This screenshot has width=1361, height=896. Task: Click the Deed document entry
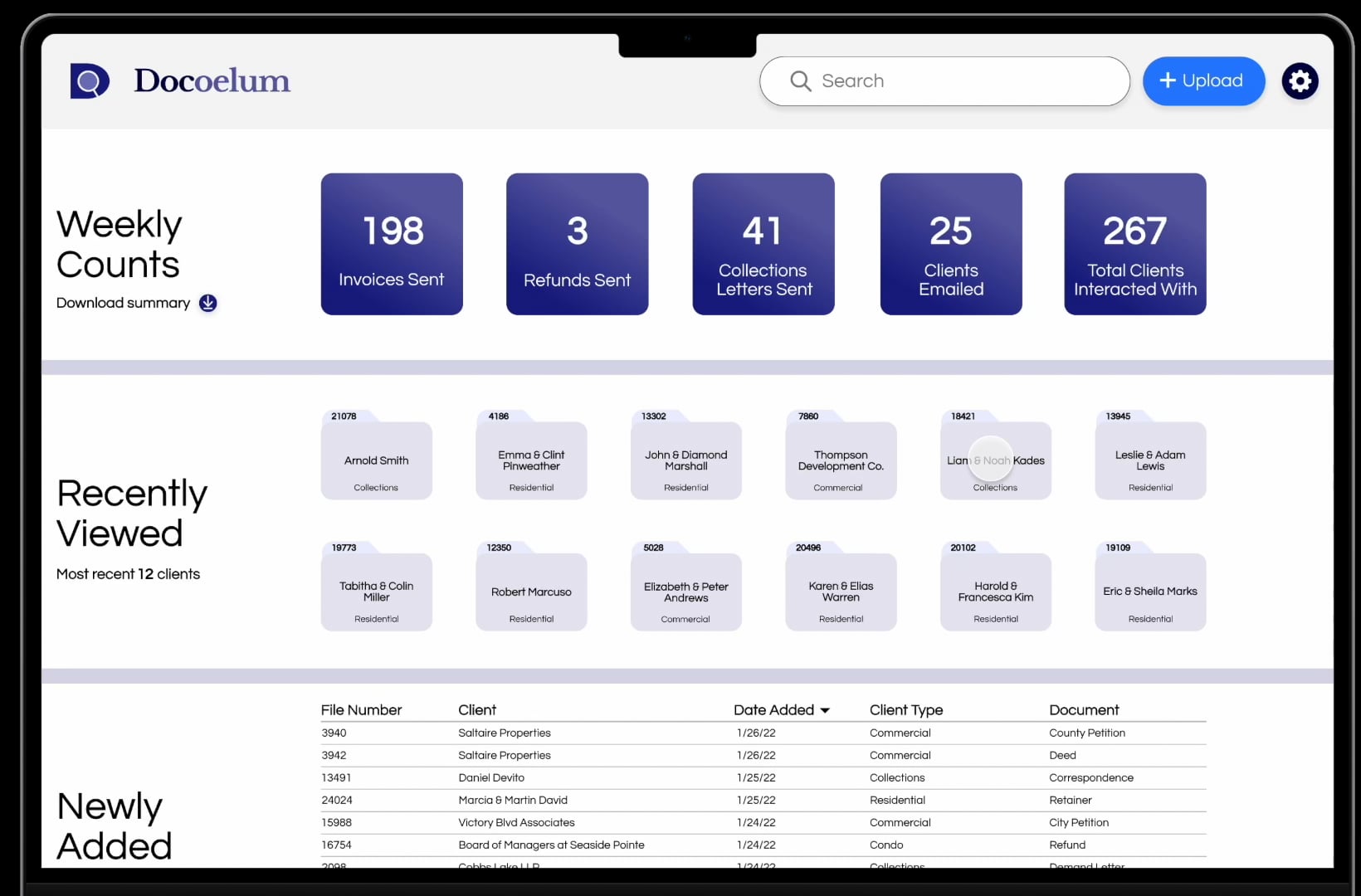1062,756
